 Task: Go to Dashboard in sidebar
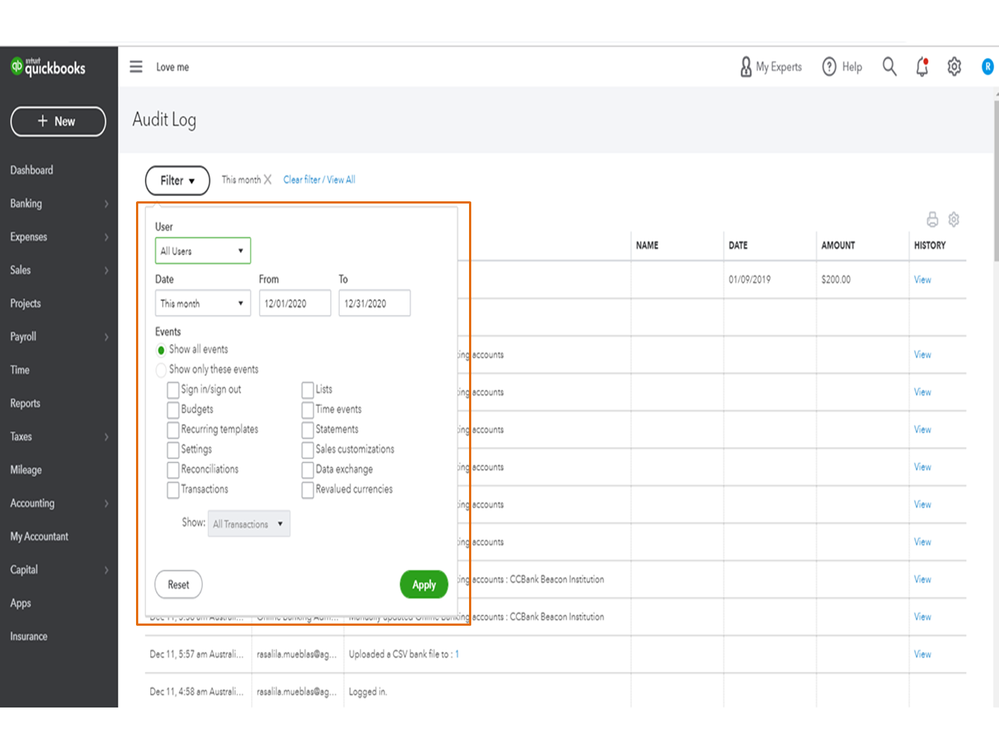coord(32,170)
